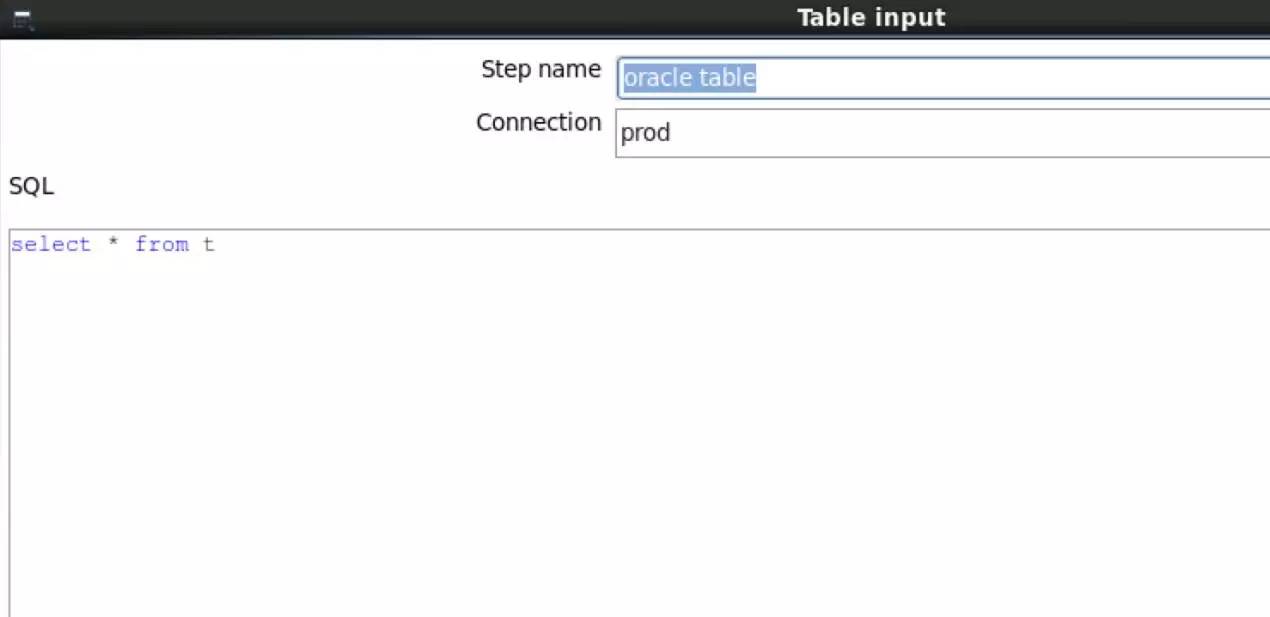Click the "select" keyword in SQL editor
This screenshot has width=1270, height=617.
click(x=51, y=244)
